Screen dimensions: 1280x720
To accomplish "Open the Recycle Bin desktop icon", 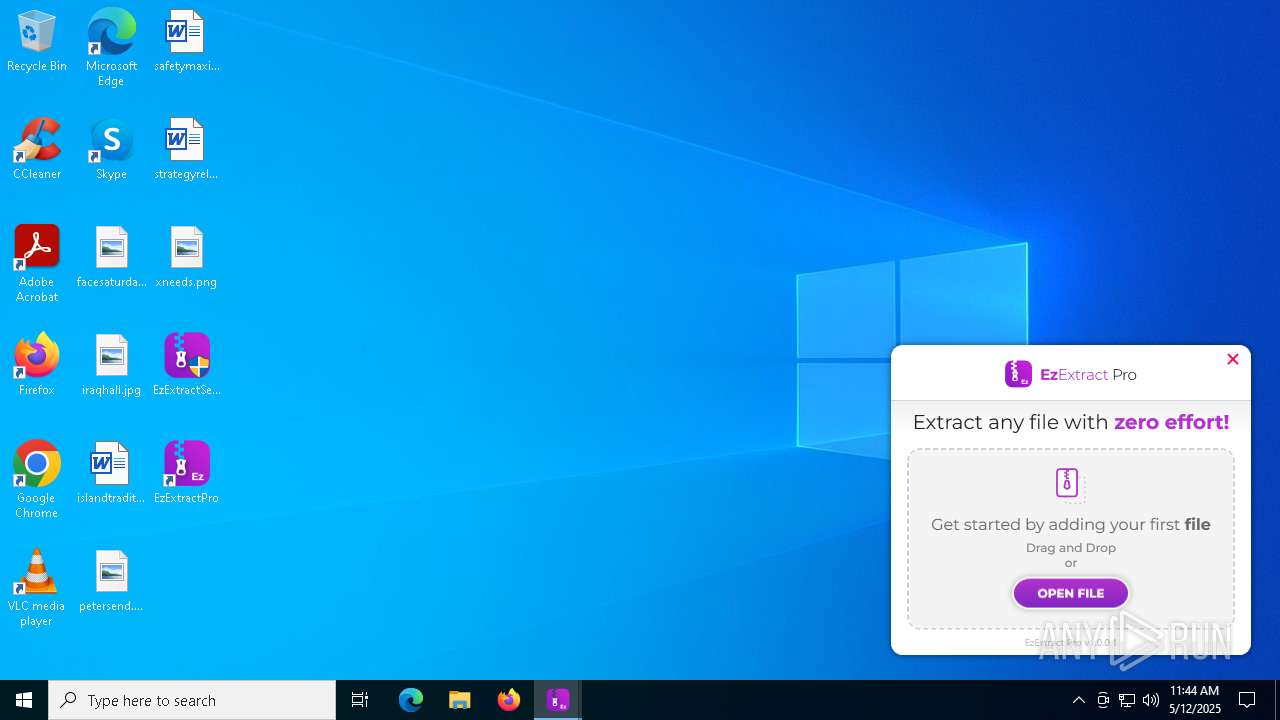I will click(x=37, y=41).
